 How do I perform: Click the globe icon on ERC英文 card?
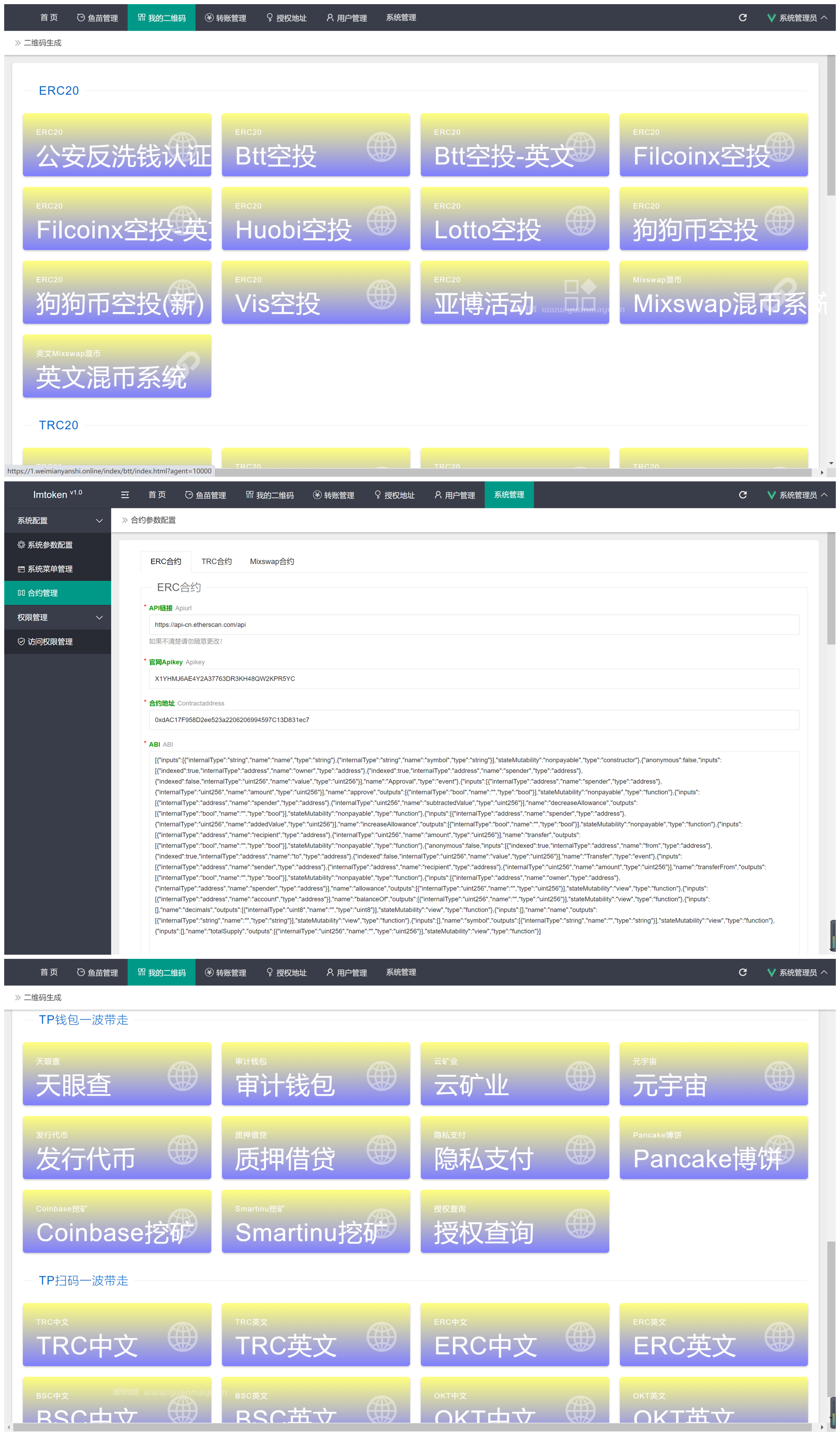tap(779, 1336)
